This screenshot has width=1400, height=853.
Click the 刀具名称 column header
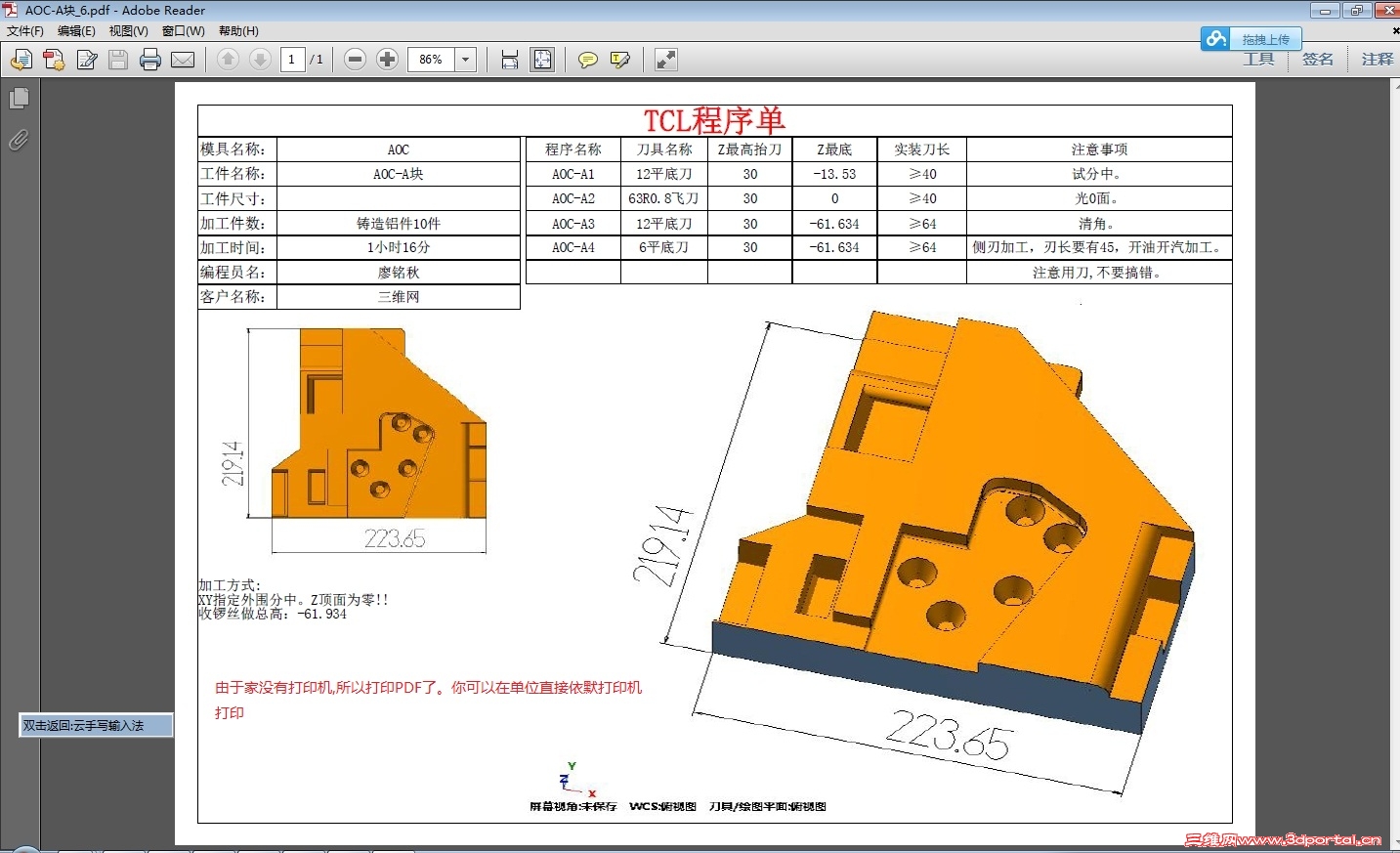(x=664, y=149)
